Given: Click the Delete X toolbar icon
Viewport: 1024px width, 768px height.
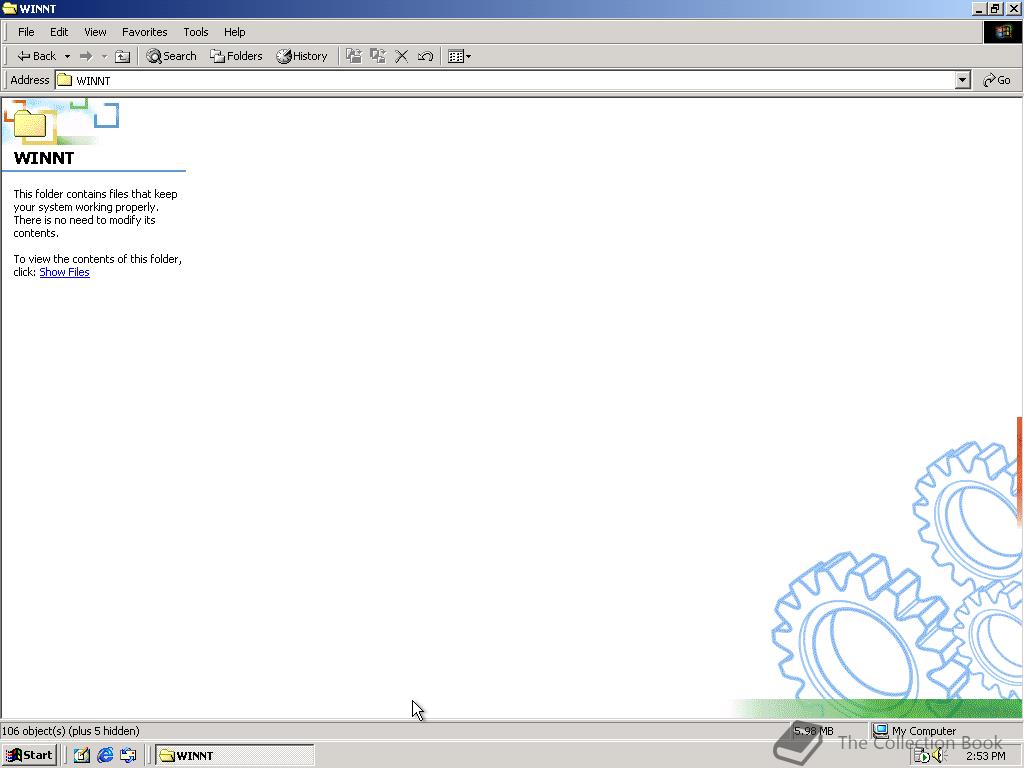Looking at the screenshot, I should coord(402,56).
